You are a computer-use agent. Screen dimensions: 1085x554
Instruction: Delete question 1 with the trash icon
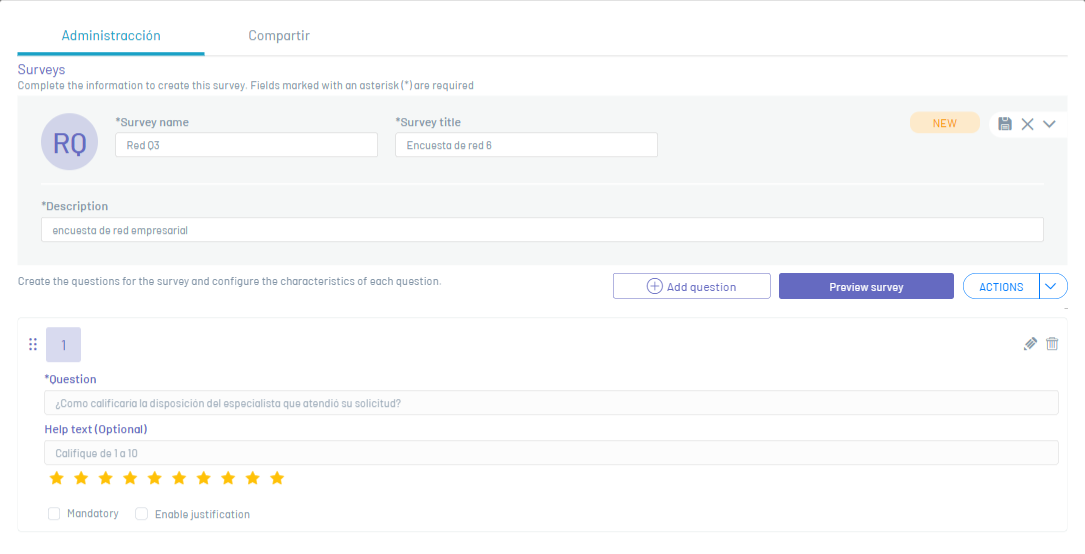(1052, 344)
